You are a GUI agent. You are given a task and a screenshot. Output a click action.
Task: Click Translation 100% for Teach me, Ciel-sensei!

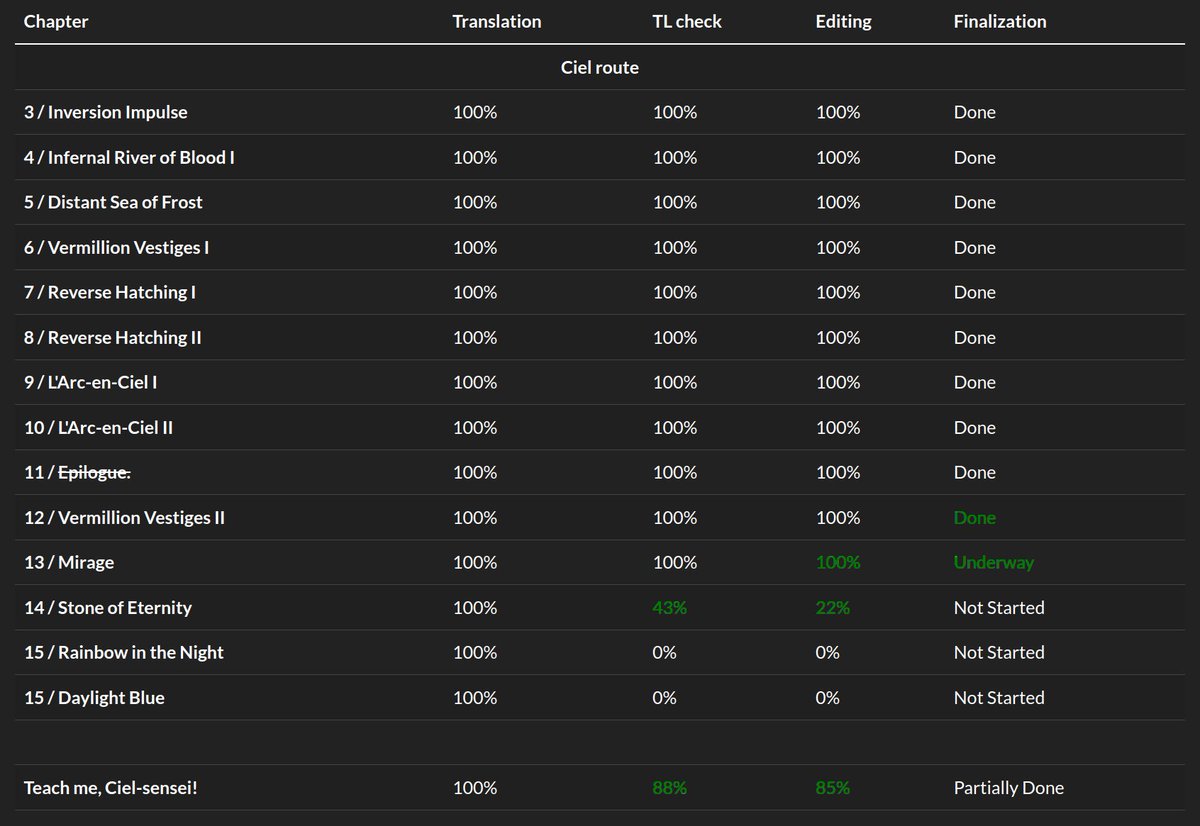[x=475, y=787]
